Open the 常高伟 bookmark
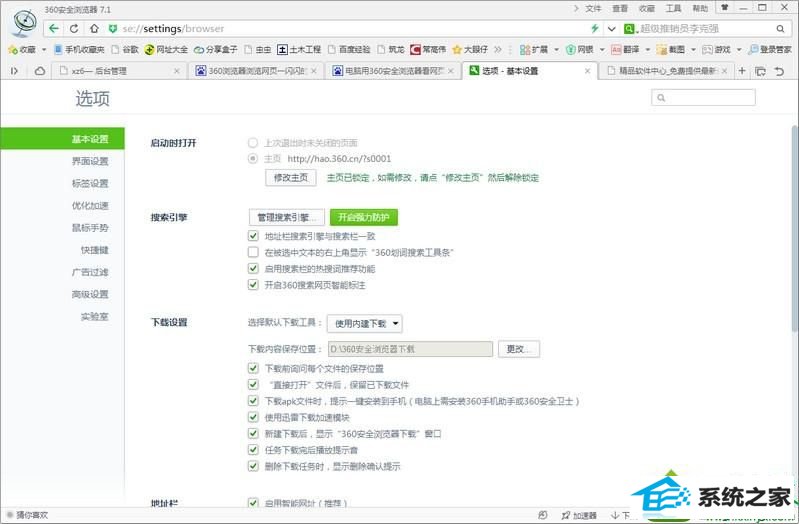799x524 pixels. coord(428,49)
